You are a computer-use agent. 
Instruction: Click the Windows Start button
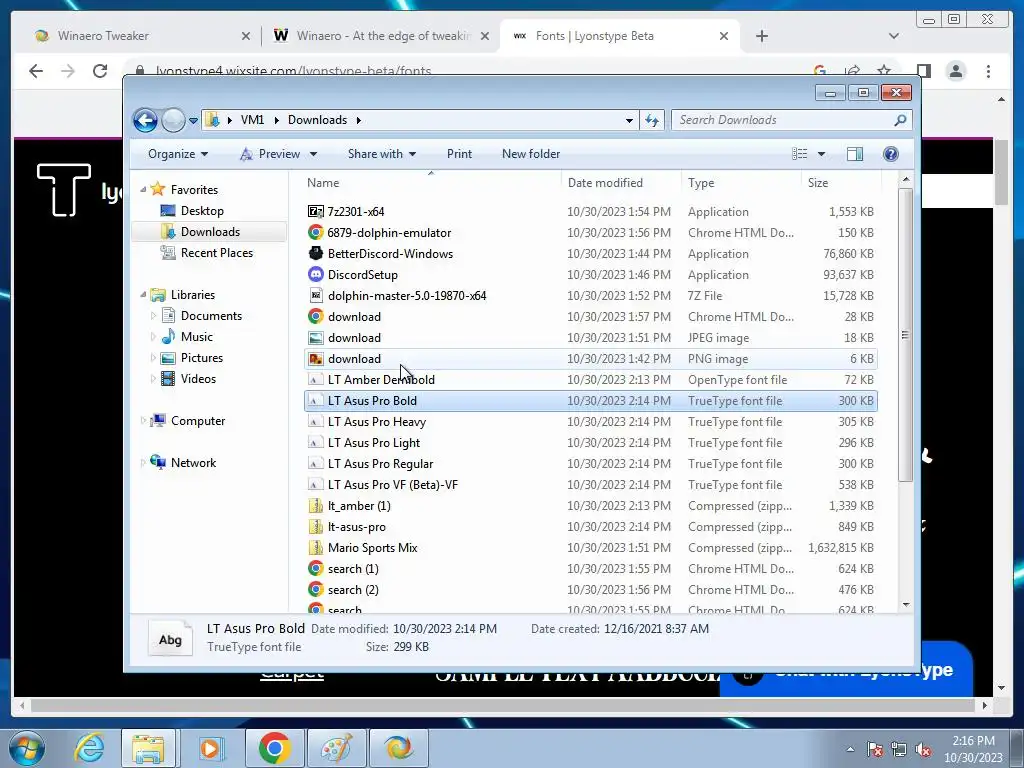click(x=27, y=748)
